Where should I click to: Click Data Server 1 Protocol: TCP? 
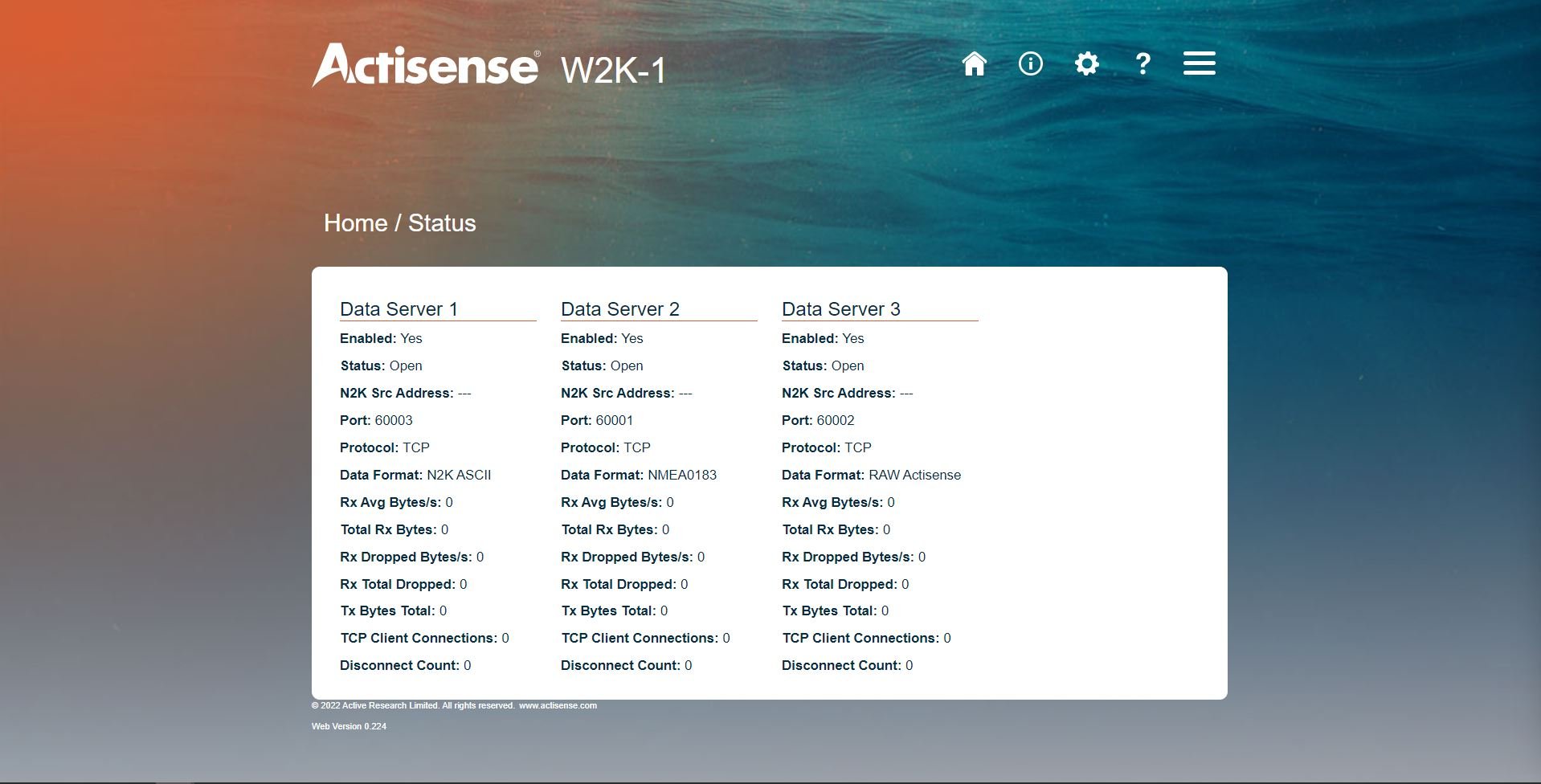384,447
